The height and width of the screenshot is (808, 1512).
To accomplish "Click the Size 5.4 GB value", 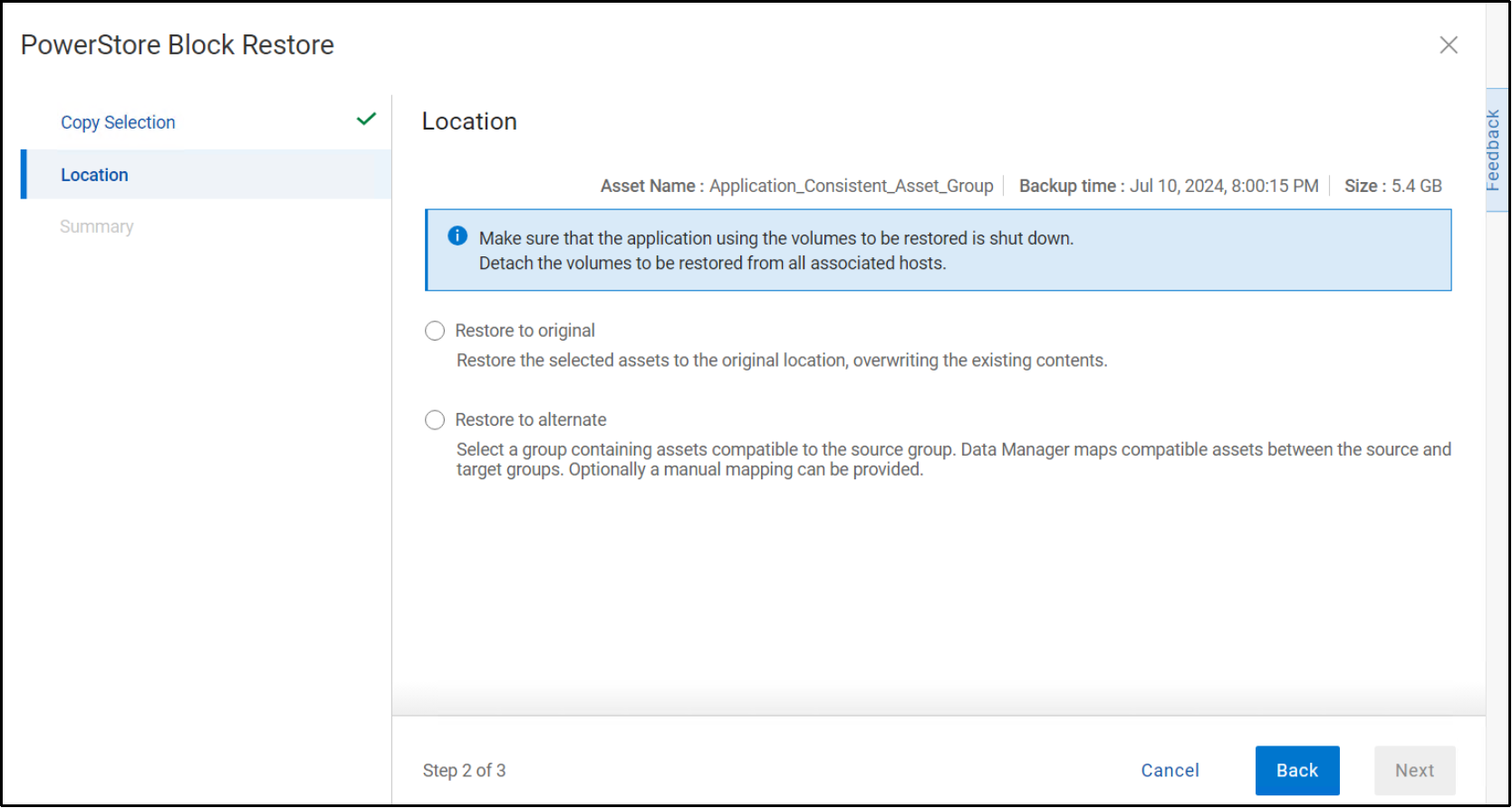I will click(x=1416, y=186).
